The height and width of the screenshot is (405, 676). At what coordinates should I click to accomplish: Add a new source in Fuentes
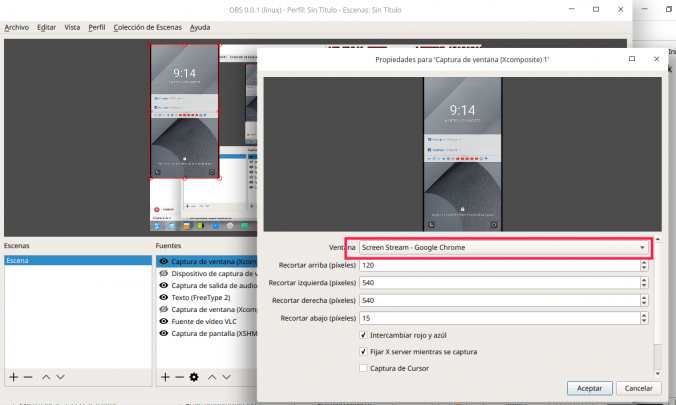[x=165, y=377]
